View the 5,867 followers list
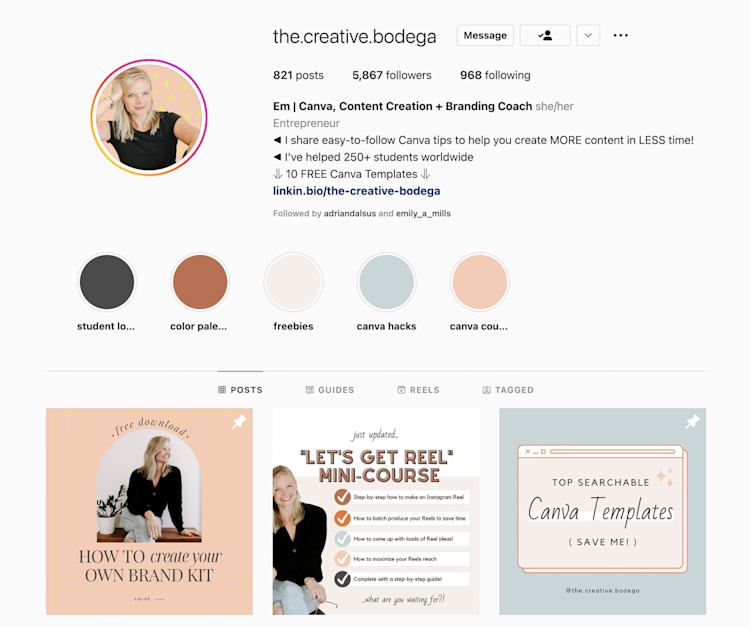Image resolution: width=750 pixels, height=627 pixels. point(392,75)
